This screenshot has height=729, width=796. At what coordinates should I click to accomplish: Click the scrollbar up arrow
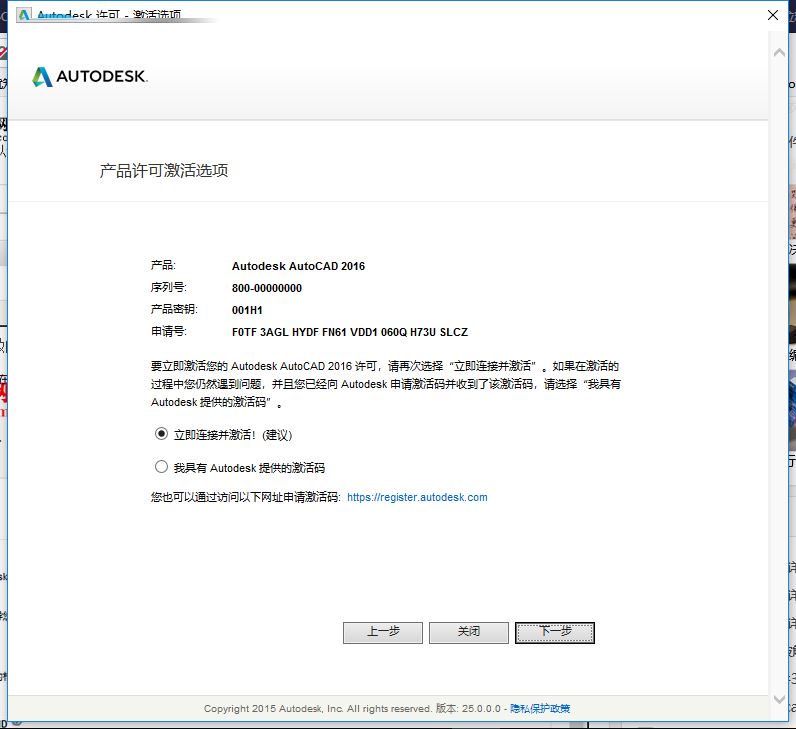(779, 53)
